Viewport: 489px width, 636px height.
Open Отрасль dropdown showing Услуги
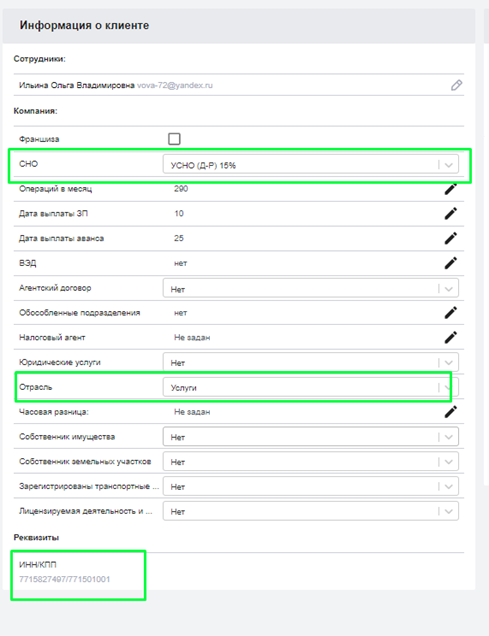[x=311, y=387]
